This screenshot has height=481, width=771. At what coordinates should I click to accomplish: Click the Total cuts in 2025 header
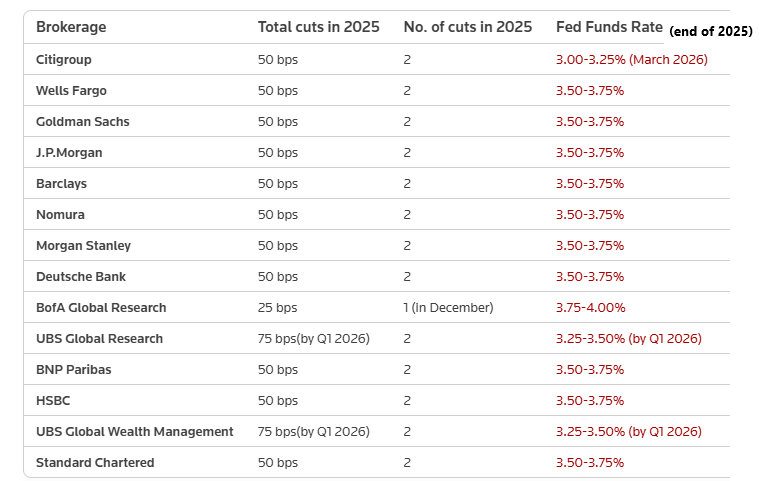coord(318,27)
